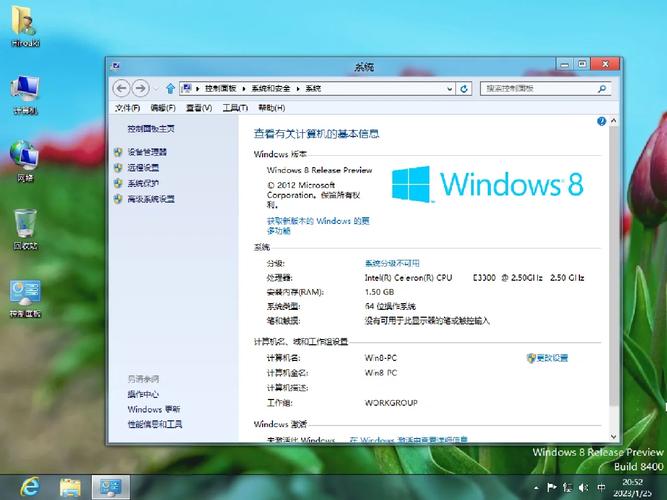The image size is (667, 500).
Task: Open 设备管理器 in the sidebar
Action: coord(147,152)
